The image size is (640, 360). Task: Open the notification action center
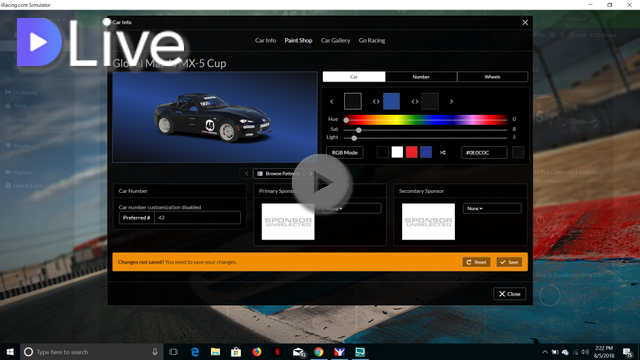point(628,352)
